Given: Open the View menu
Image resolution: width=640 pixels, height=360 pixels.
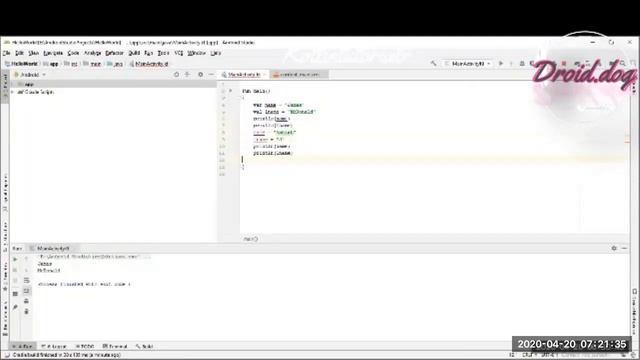Looking at the screenshot, I should pyautogui.click(x=33, y=53).
